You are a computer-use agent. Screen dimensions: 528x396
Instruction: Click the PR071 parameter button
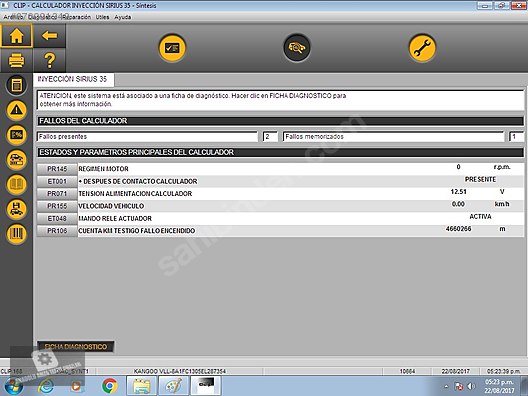[57, 194]
